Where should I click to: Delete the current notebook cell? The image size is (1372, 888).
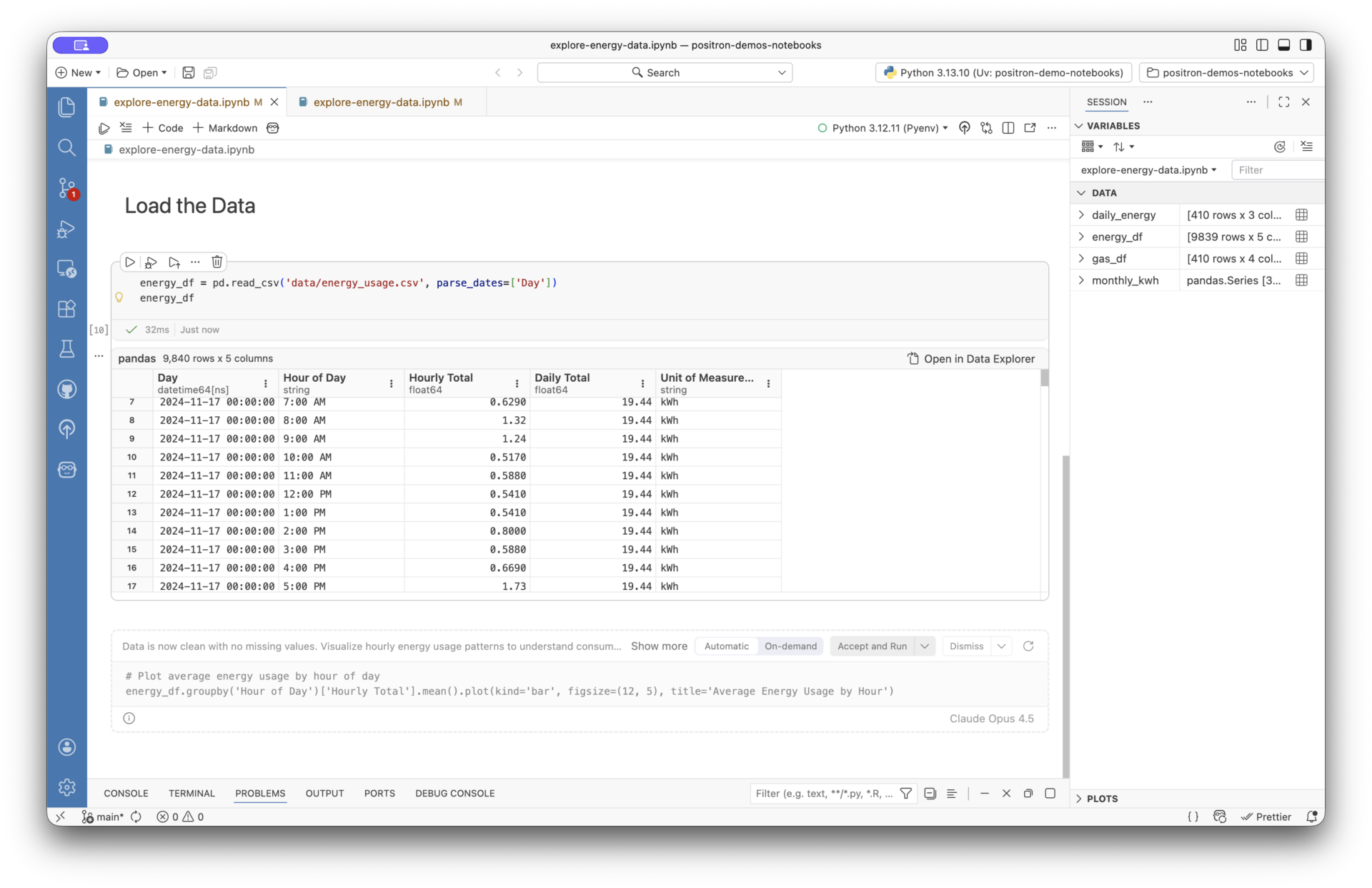pos(217,262)
